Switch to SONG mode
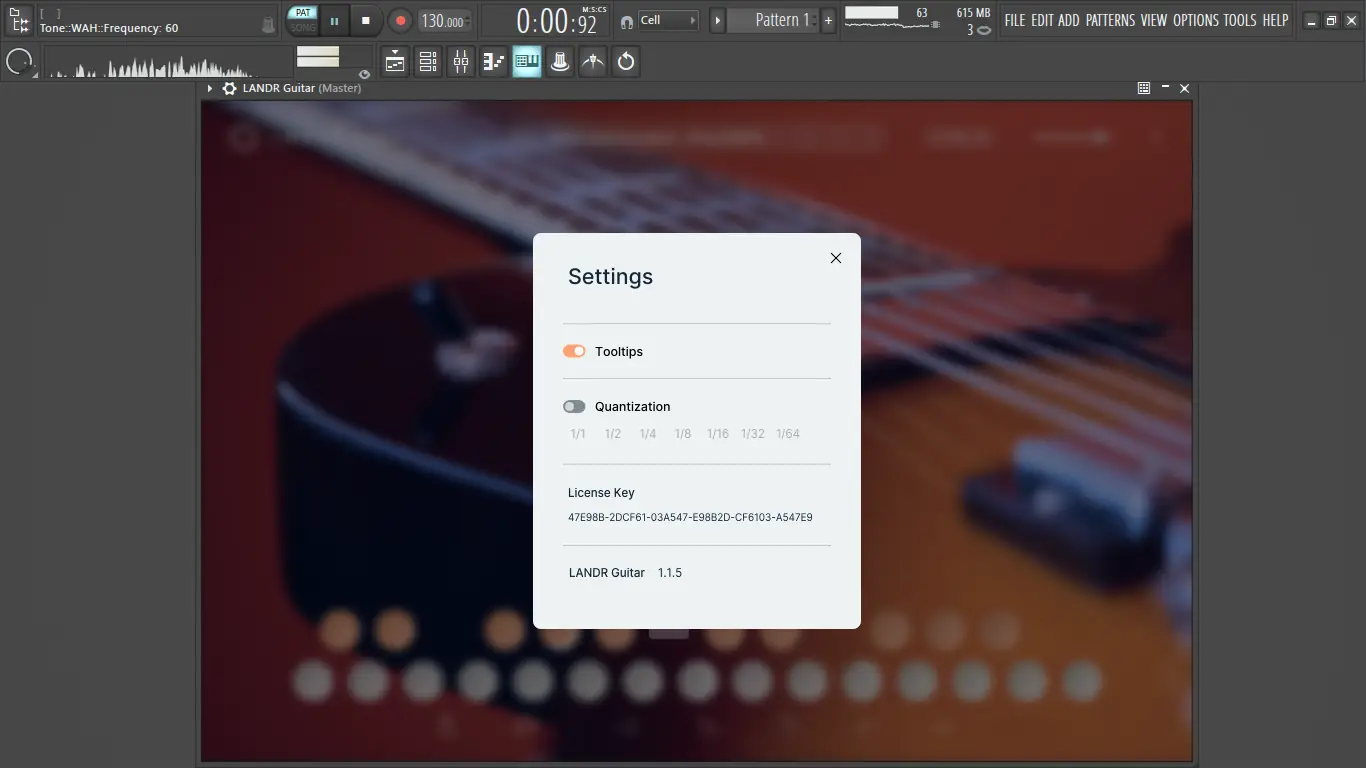Viewport: 1366px width, 768px height. tap(303, 28)
